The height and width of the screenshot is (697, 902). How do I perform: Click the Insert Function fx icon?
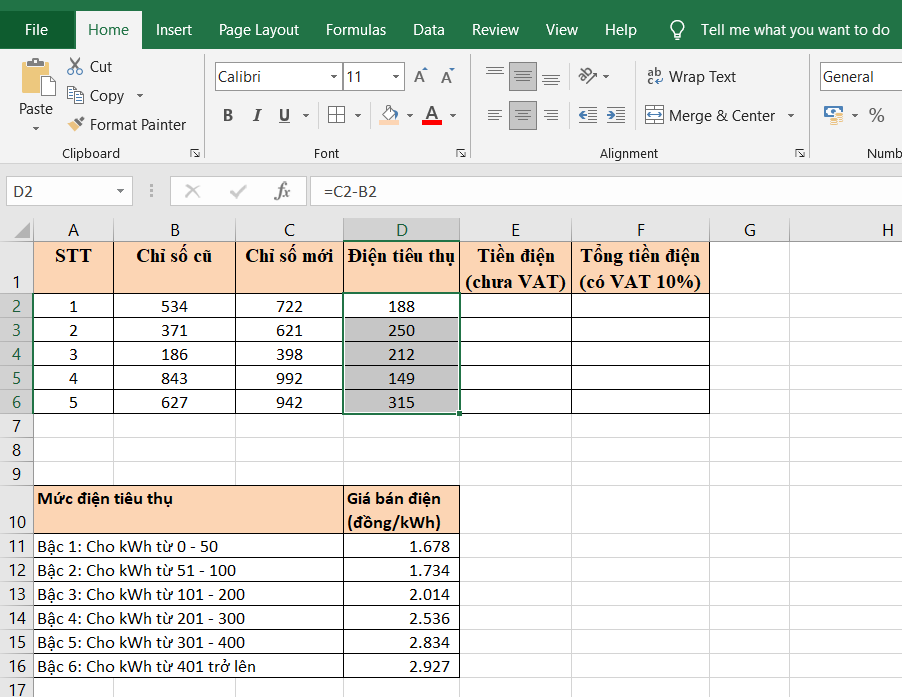[x=283, y=191]
